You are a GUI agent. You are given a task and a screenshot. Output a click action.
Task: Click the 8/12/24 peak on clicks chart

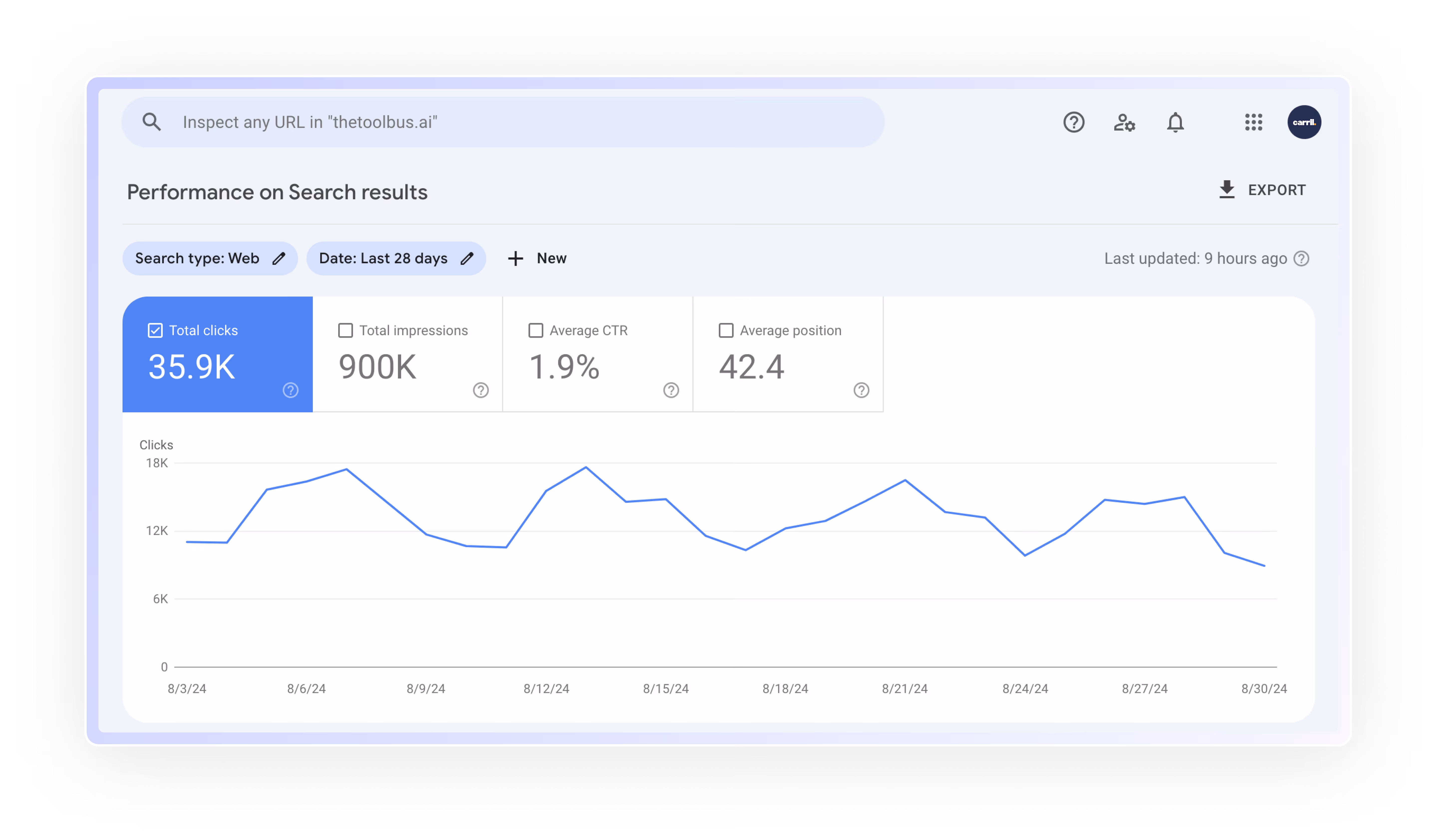click(586, 468)
